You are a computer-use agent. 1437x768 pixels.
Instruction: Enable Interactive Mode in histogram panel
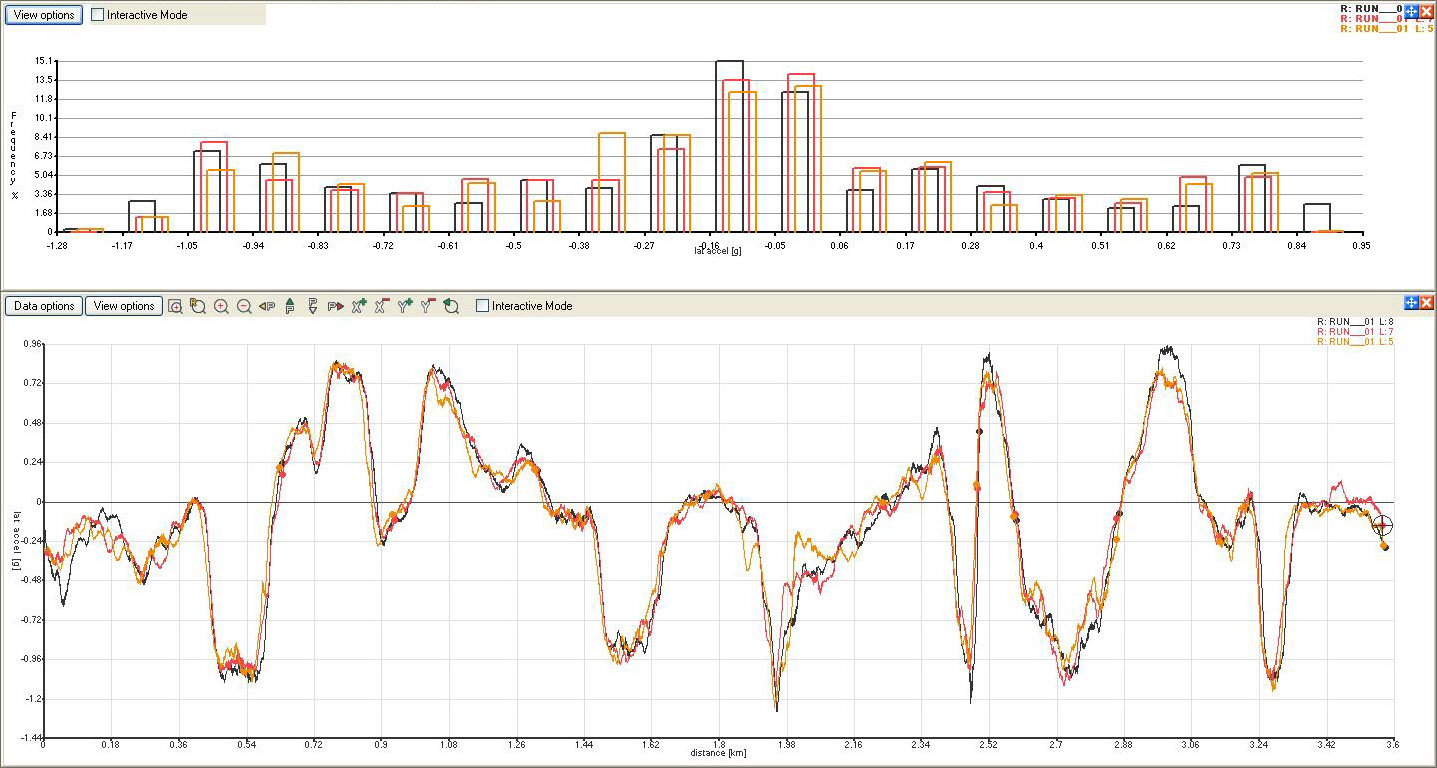[x=97, y=15]
